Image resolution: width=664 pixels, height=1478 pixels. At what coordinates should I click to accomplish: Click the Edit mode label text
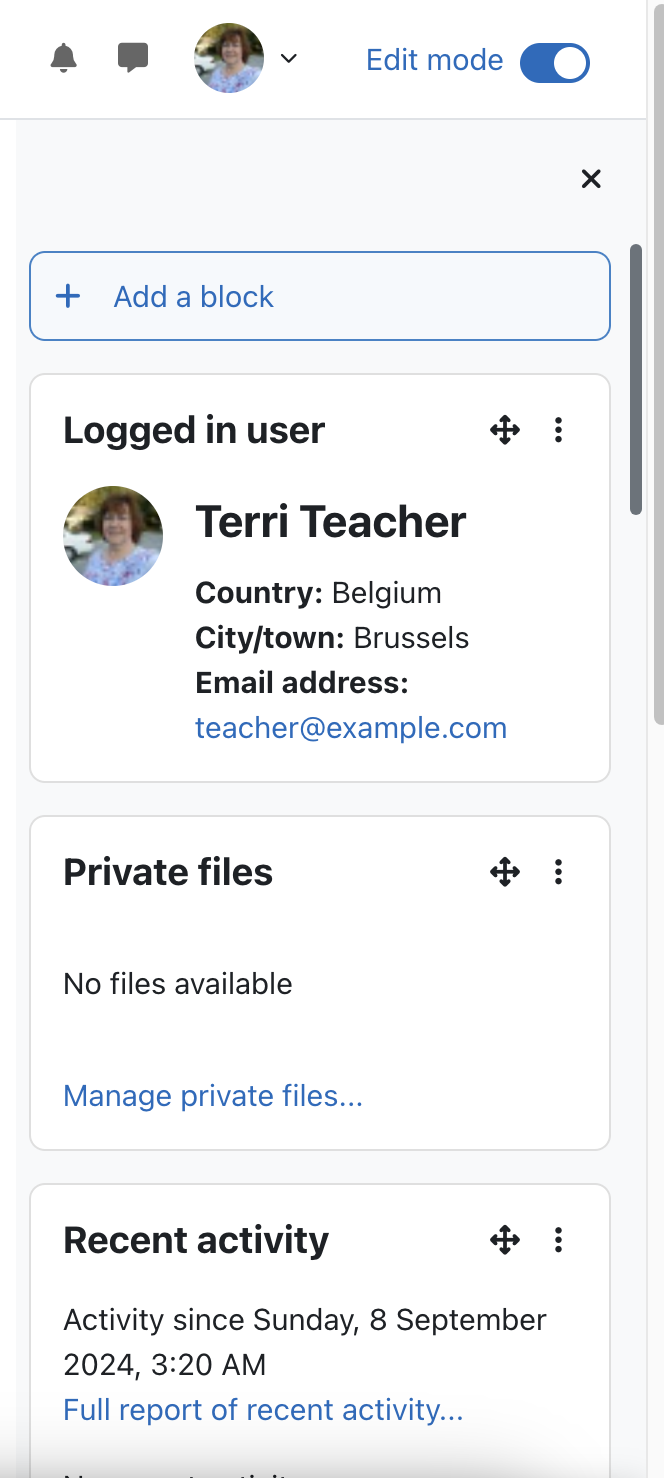435,60
